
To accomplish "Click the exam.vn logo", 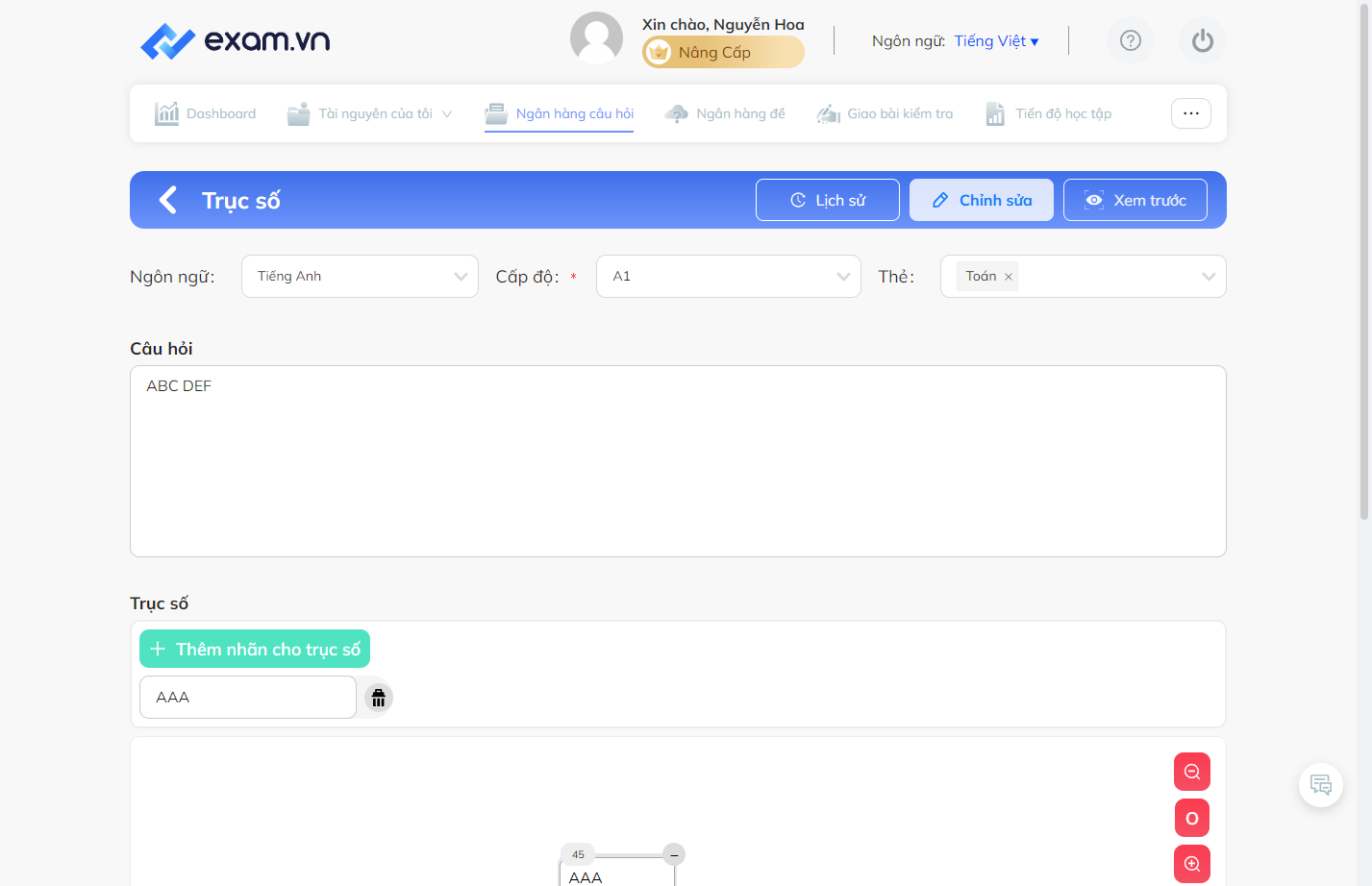I will coord(236,40).
